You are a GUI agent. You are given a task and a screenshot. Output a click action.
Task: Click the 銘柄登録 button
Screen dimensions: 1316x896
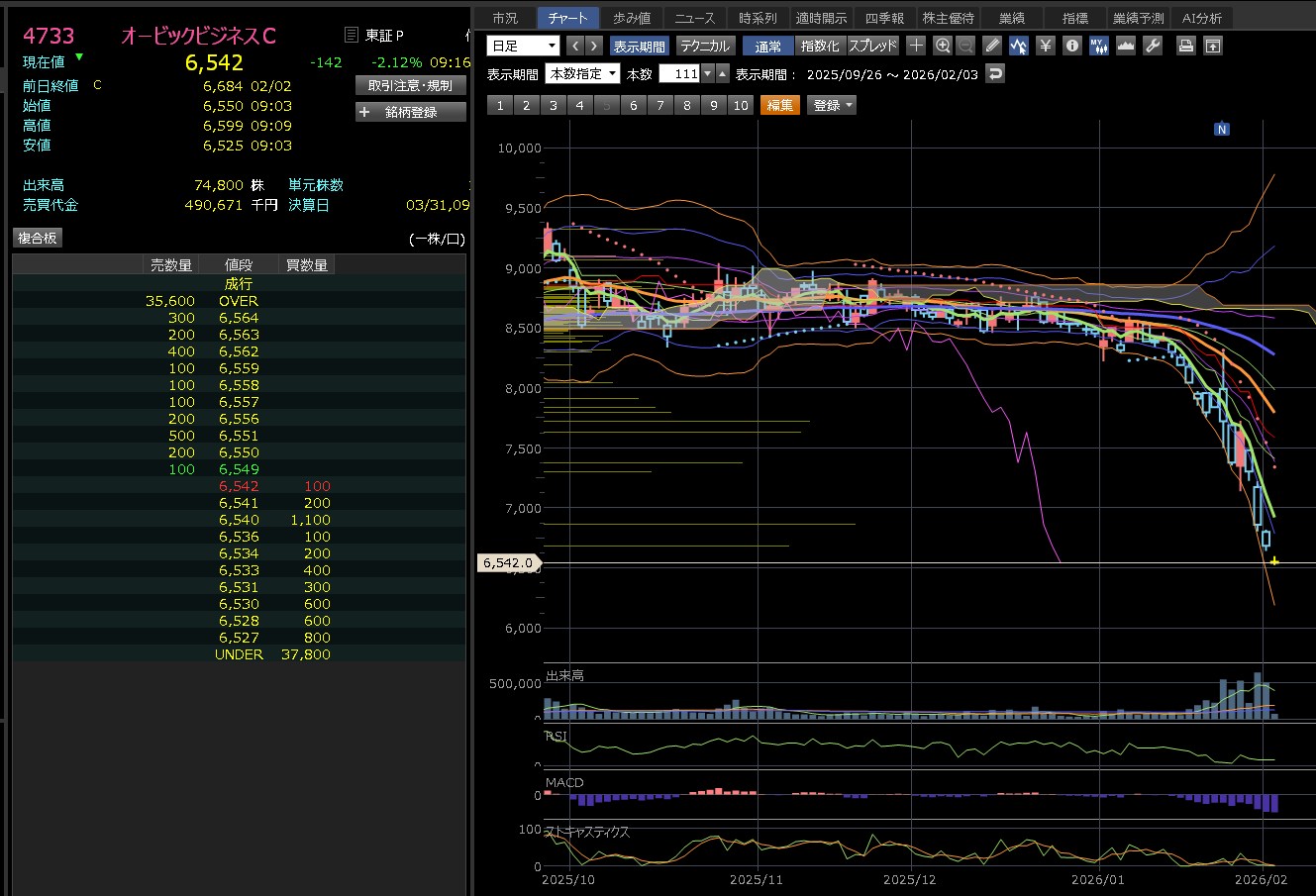[x=410, y=112]
